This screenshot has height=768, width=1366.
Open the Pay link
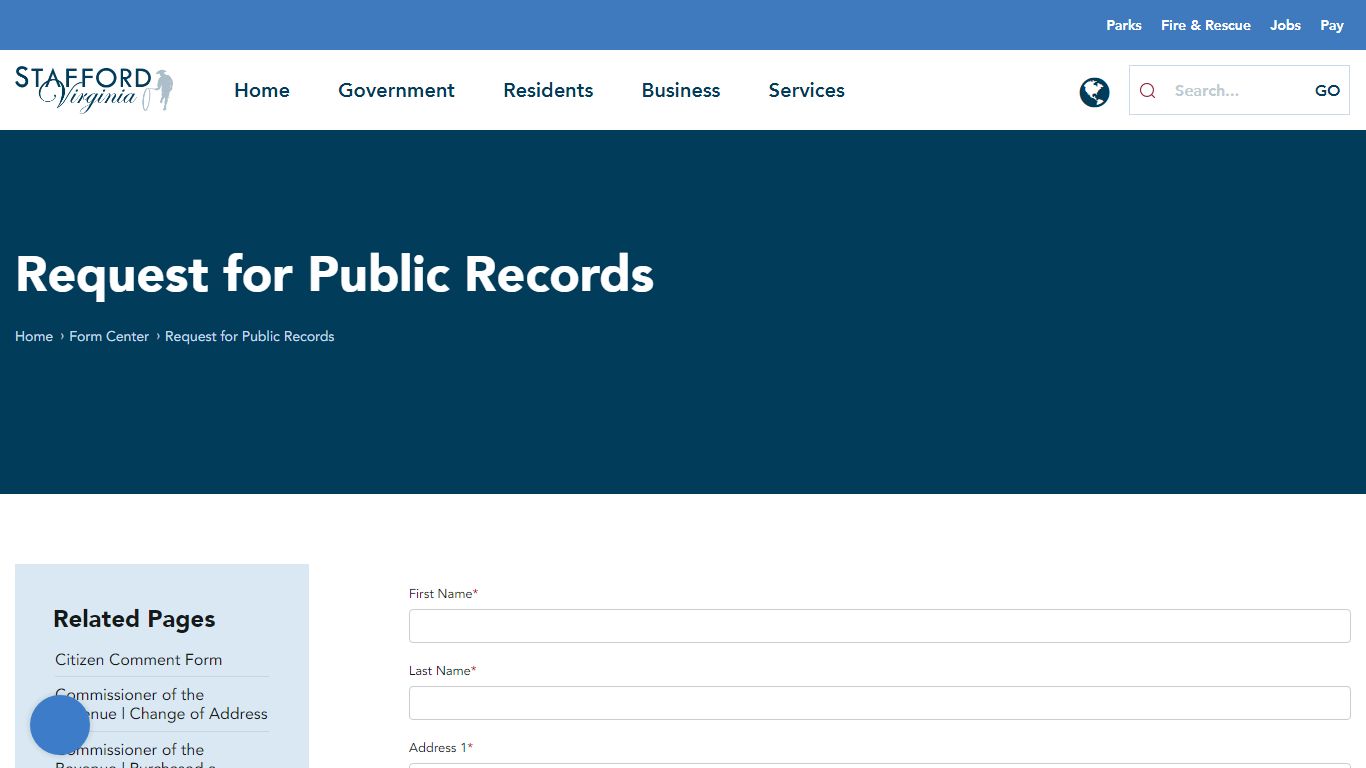(x=1332, y=25)
